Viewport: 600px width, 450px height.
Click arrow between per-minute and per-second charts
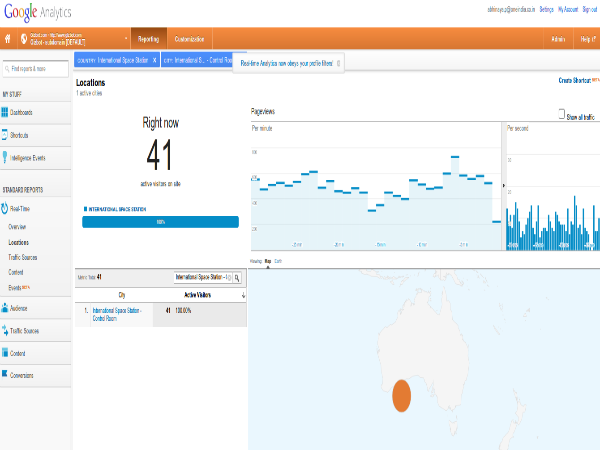pos(504,185)
